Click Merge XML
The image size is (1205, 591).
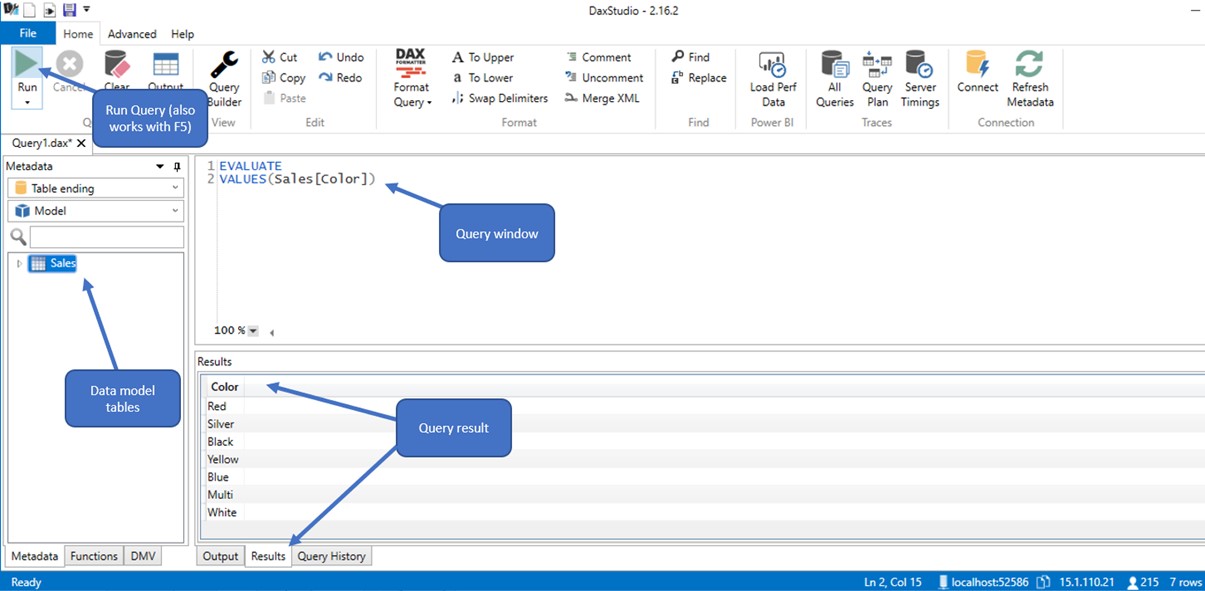coord(601,98)
